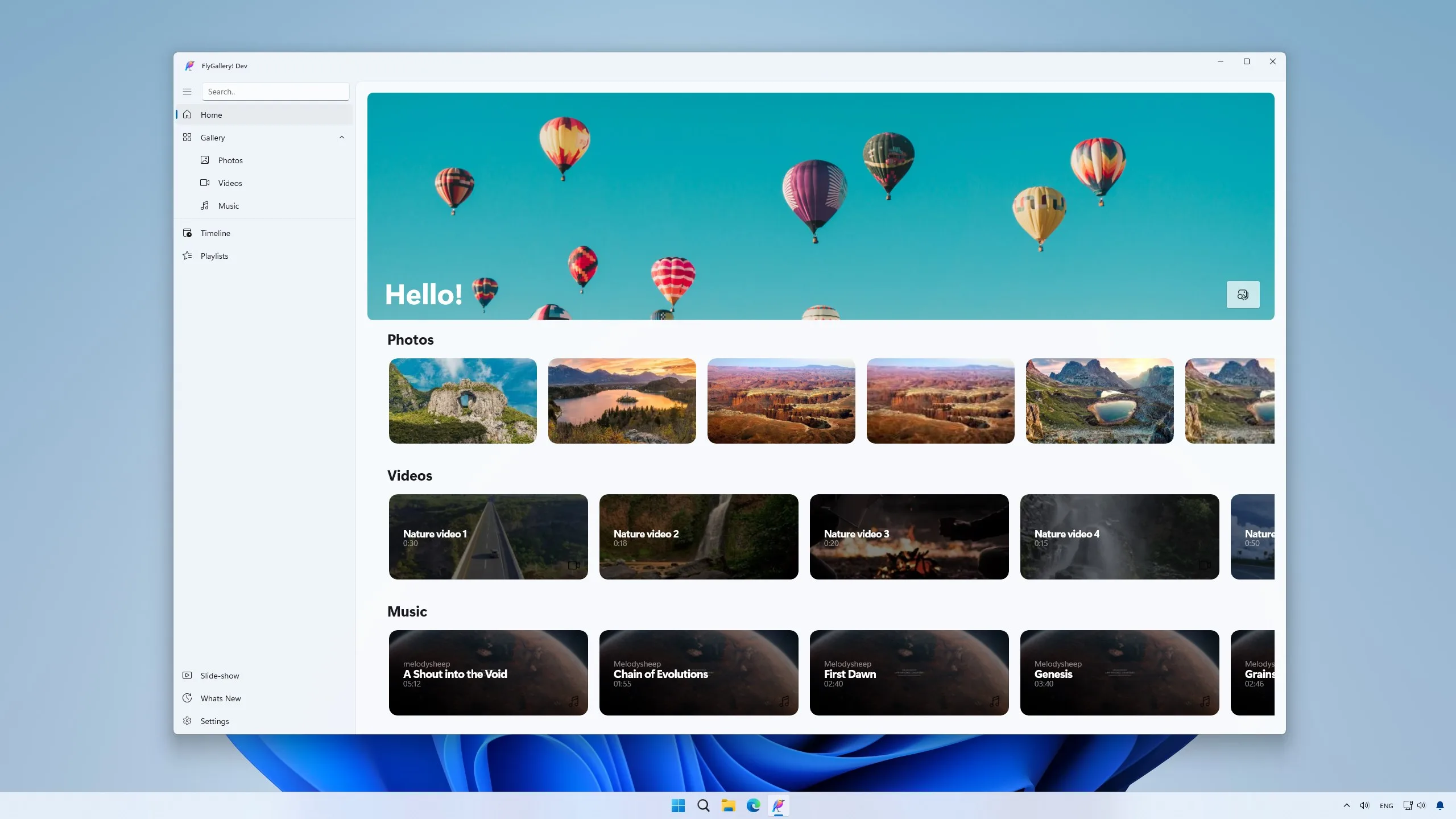Click the Playlists star icon
The width and height of the screenshot is (1456, 819).
[x=187, y=255]
